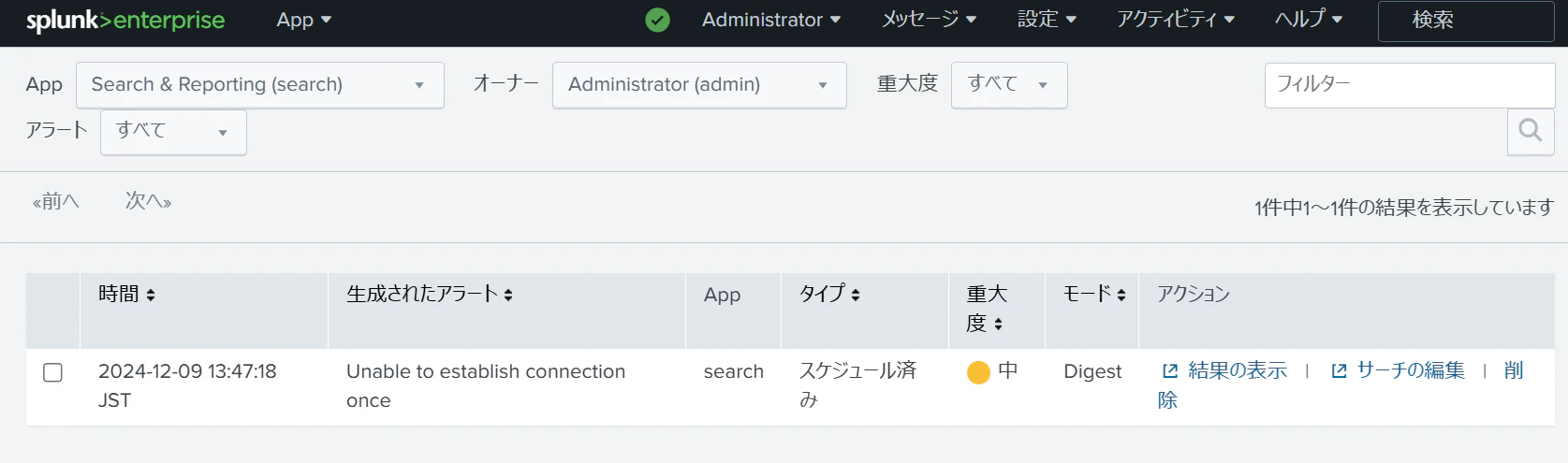Click the 'search' app cell
This screenshot has height=463, width=1568.
coord(734,372)
